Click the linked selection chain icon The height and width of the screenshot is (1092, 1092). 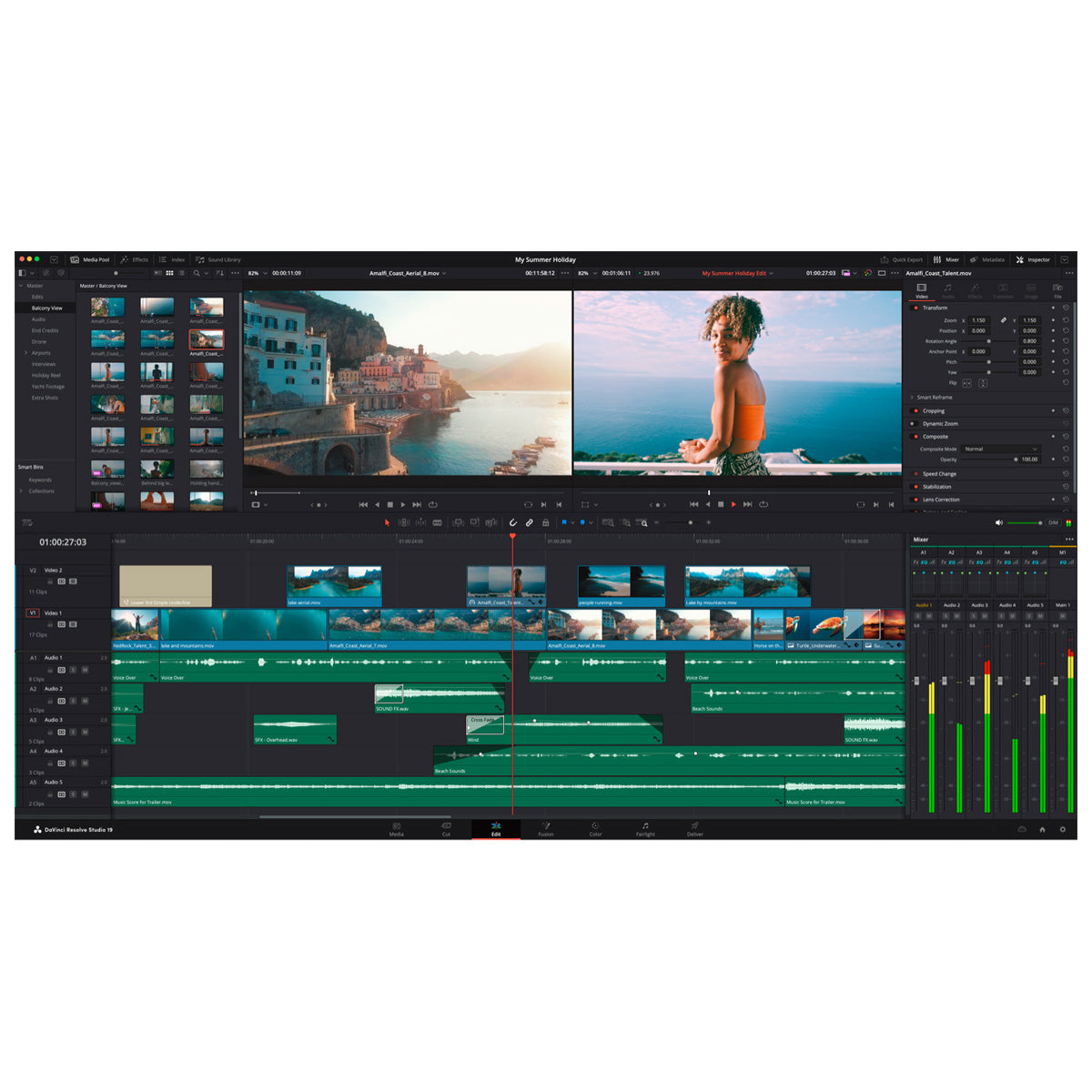(529, 522)
